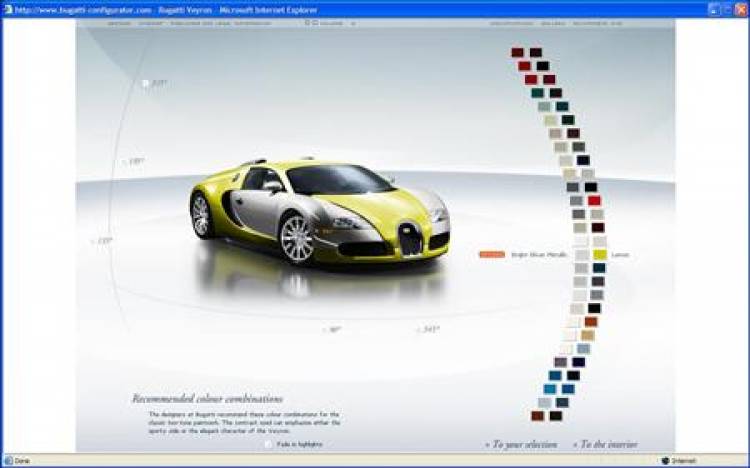Click the Lemon colour name label
Viewport: 750px width, 468px height.
coord(620,255)
